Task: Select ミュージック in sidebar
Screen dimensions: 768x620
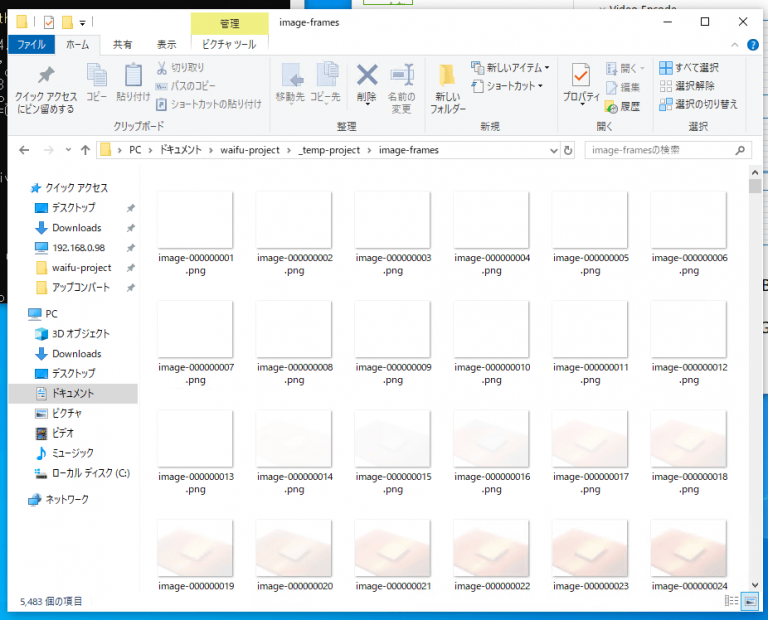Action: coord(72,453)
